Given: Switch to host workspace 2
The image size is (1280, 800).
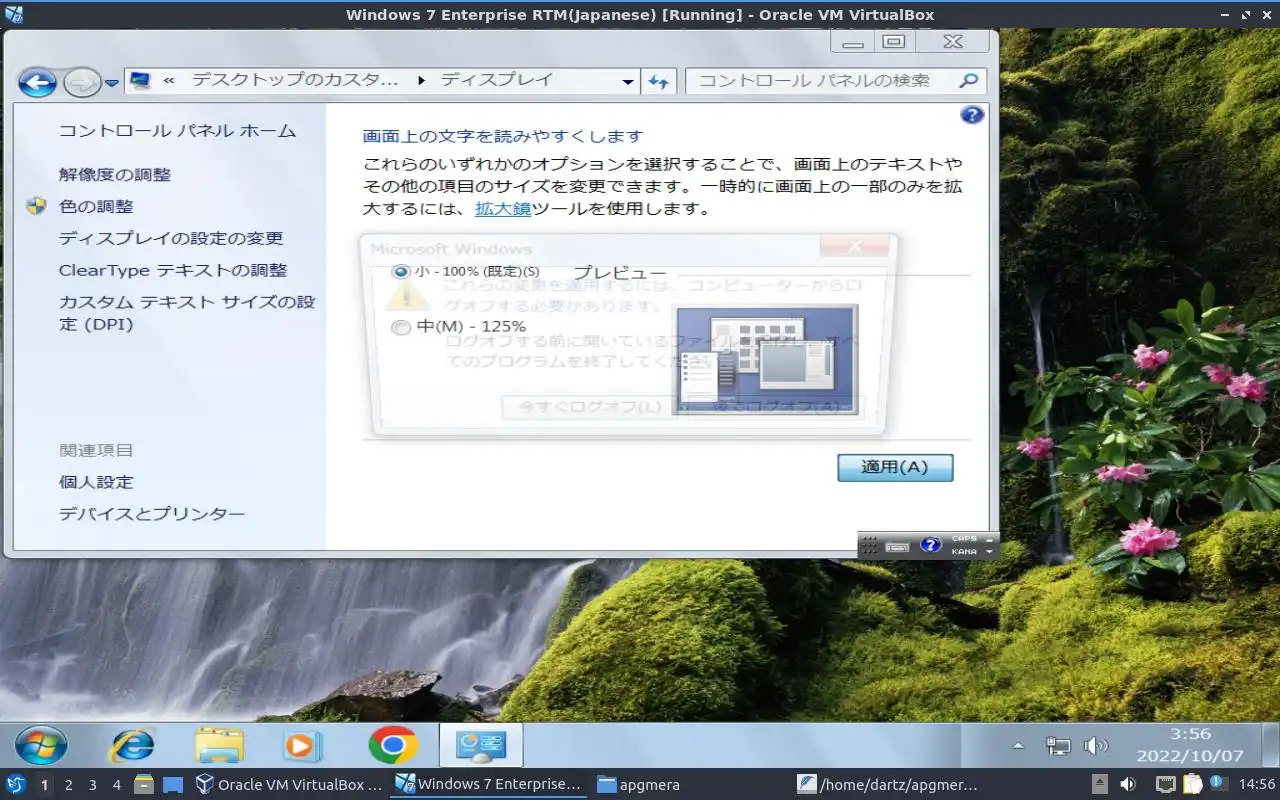Looking at the screenshot, I should coord(69,785).
